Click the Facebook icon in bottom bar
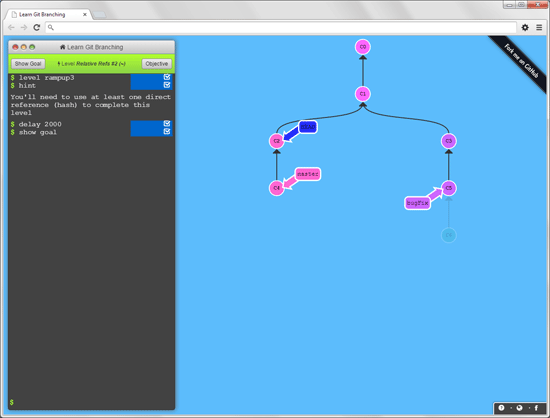Screen dimensions: 550x418 pos(536,407)
